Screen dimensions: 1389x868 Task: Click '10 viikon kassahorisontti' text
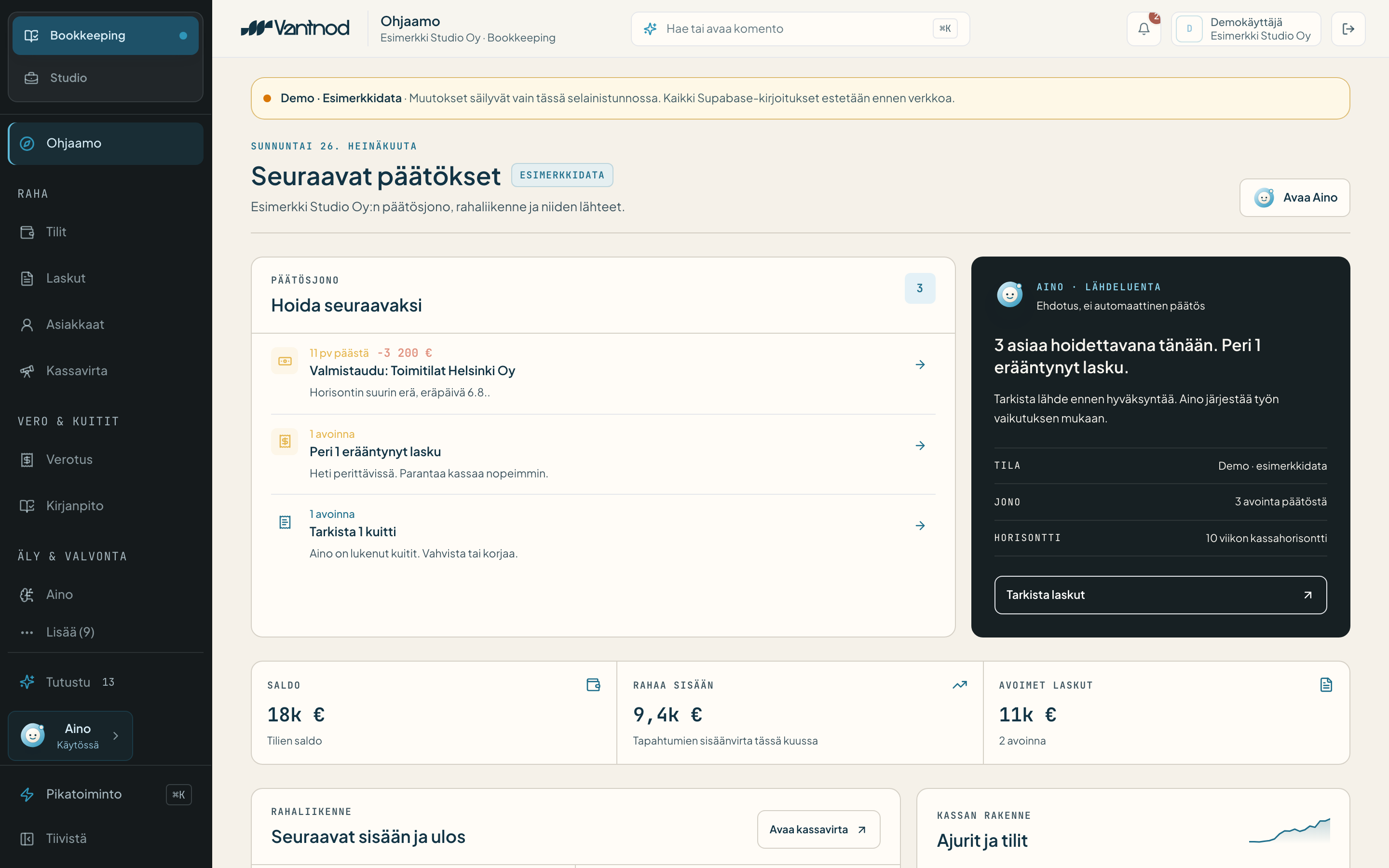(x=1266, y=538)
